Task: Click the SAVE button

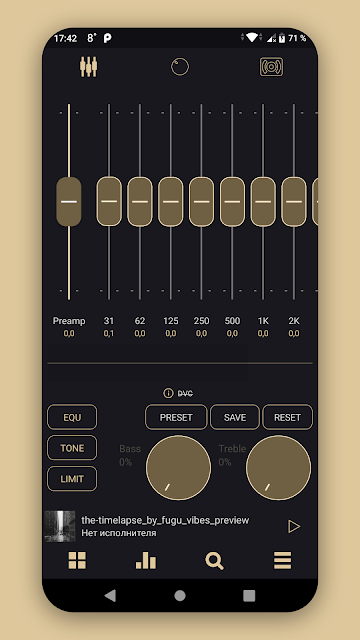Action: [x=235, y=417]
